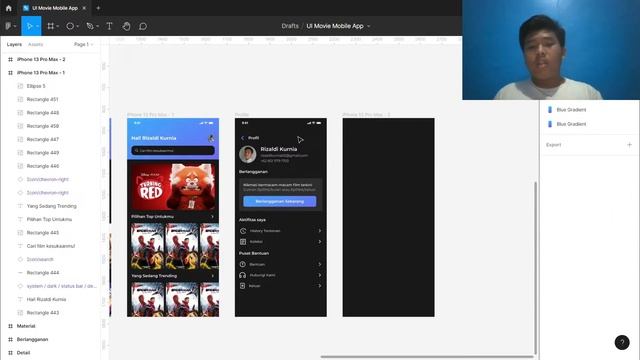Open a new tab with the plus button
Screen dimensions: 640x360
coord(98,8)
